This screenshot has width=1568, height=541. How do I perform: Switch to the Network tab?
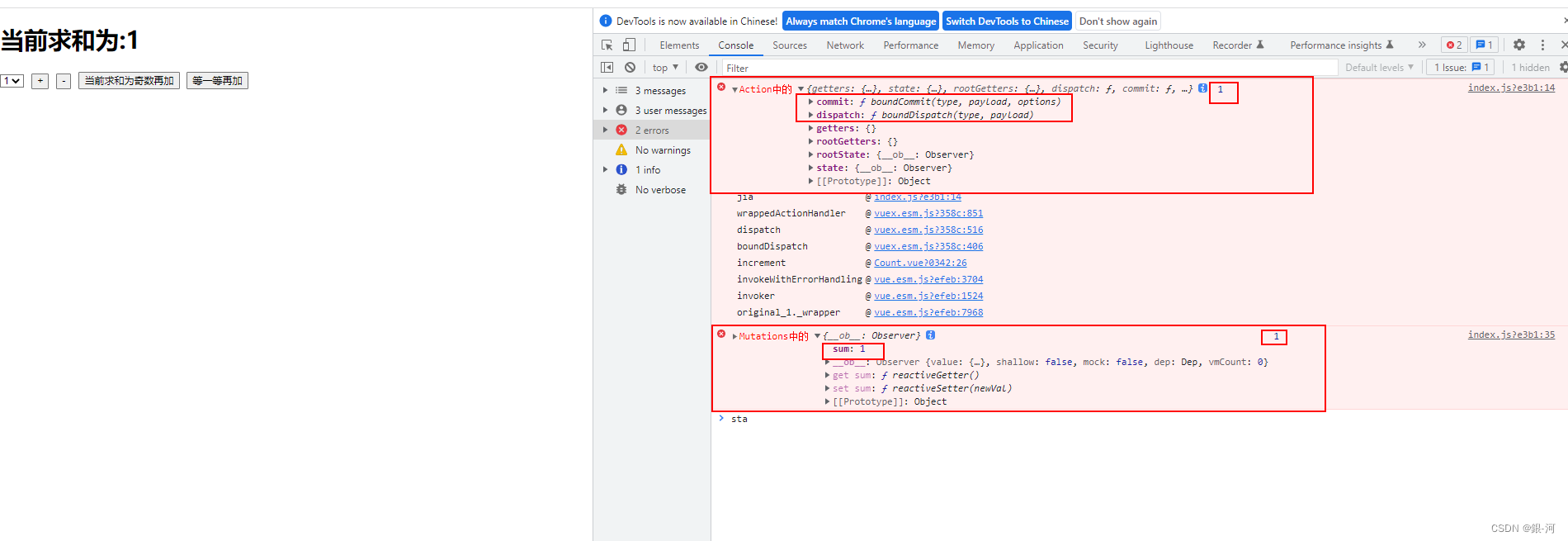[845, 45]
